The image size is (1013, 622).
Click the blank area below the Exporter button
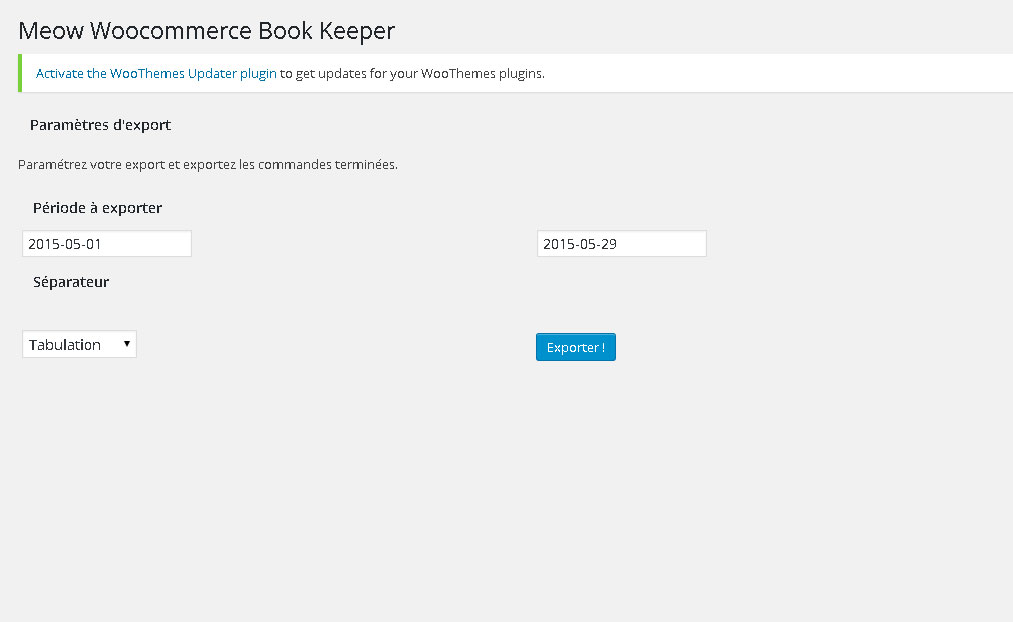(576, 450)
